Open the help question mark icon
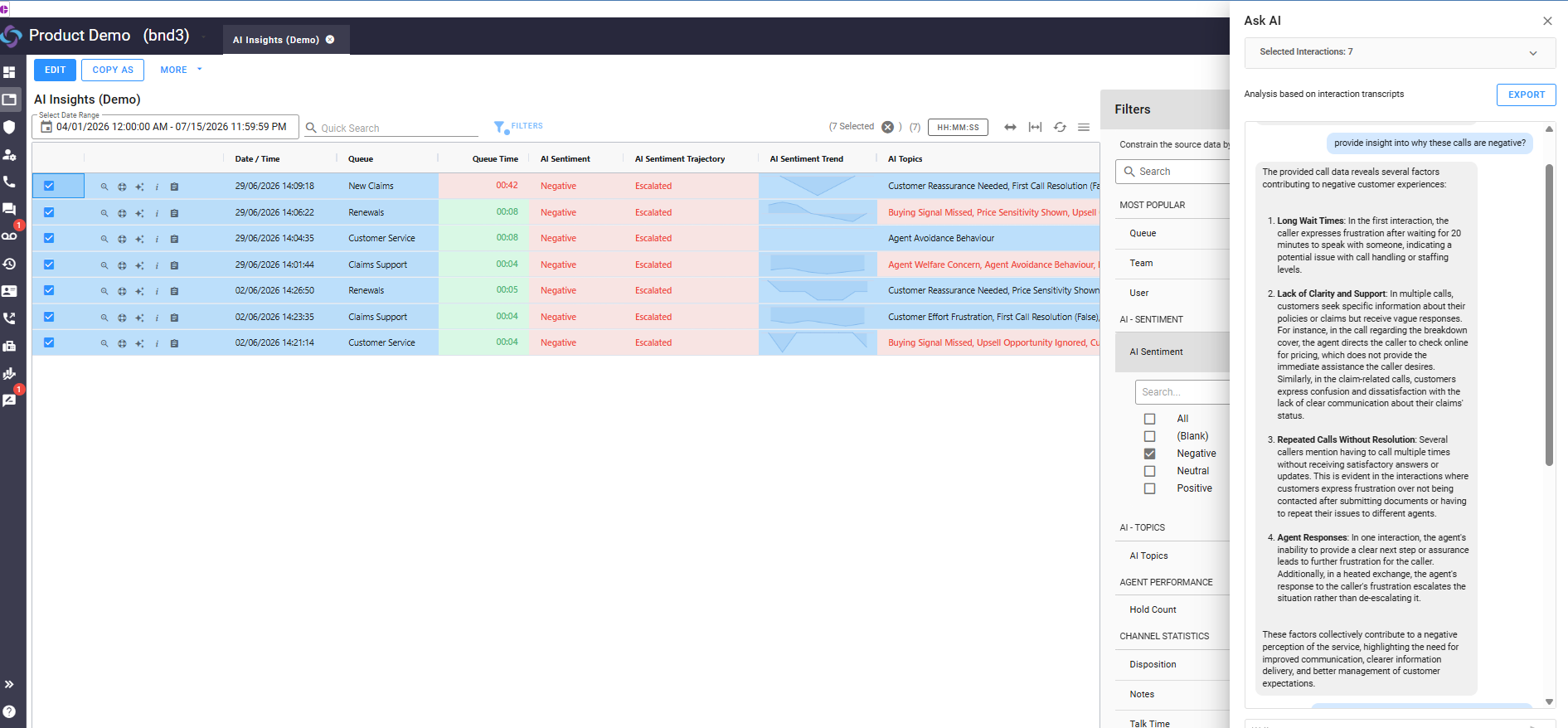The height and width of the screenshot is (728, 1568). pos(9,711)
